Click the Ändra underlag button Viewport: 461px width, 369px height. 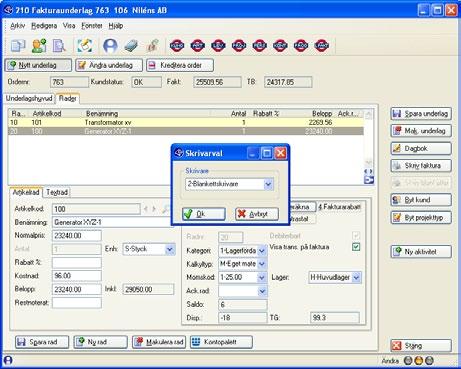[x=109, y=65]
